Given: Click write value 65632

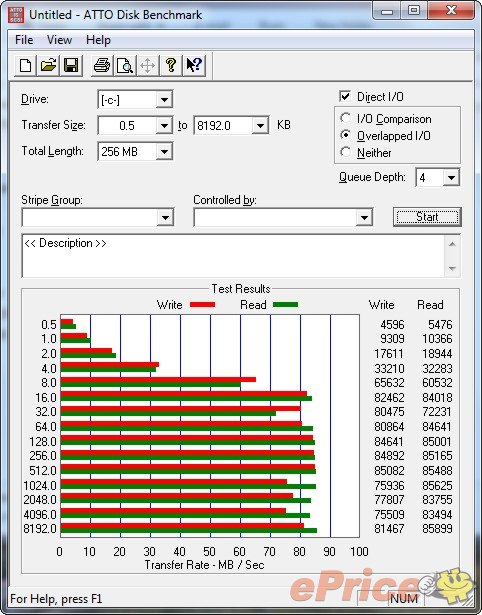Looking at the screenshot, I should click(x=389, y=383).
